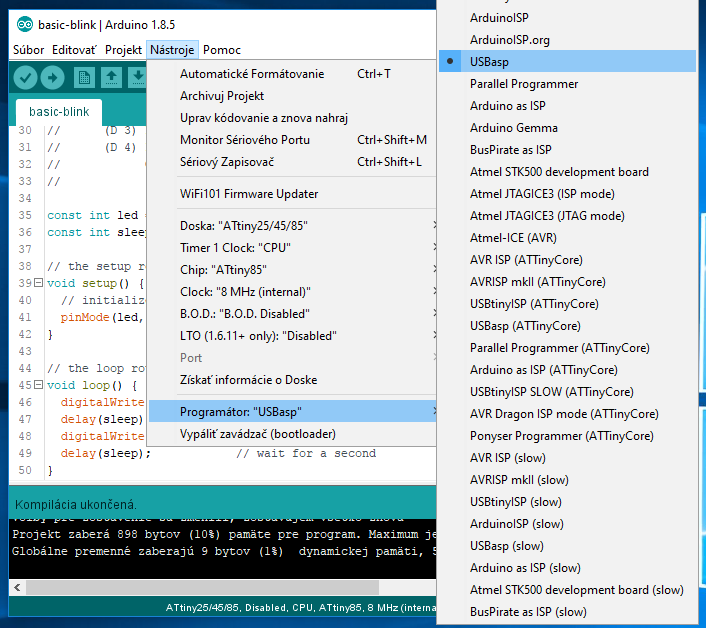
Task: Select Atmel STK500 development board
Action: coord(567,172)
